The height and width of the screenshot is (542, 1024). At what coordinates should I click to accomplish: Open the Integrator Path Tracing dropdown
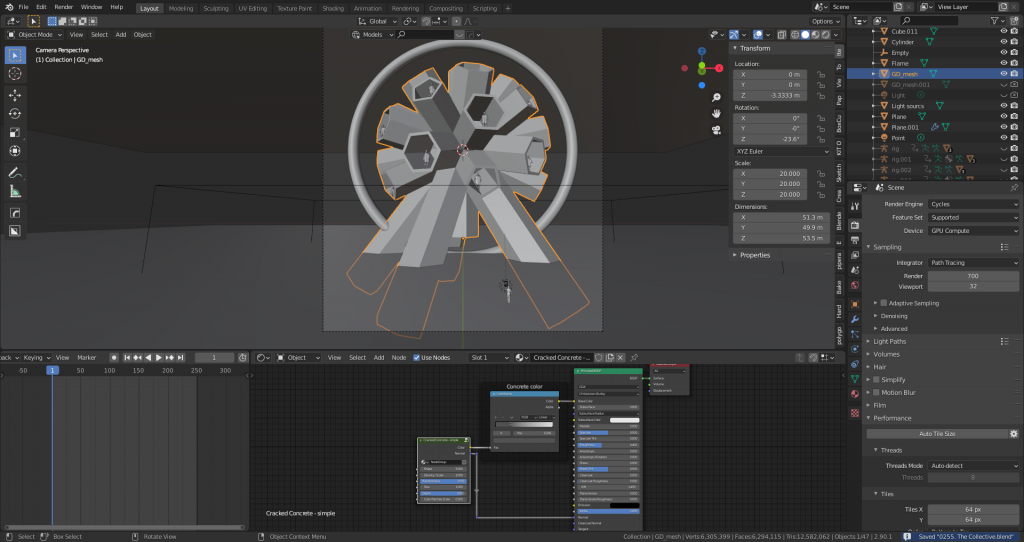pos(973,263)
